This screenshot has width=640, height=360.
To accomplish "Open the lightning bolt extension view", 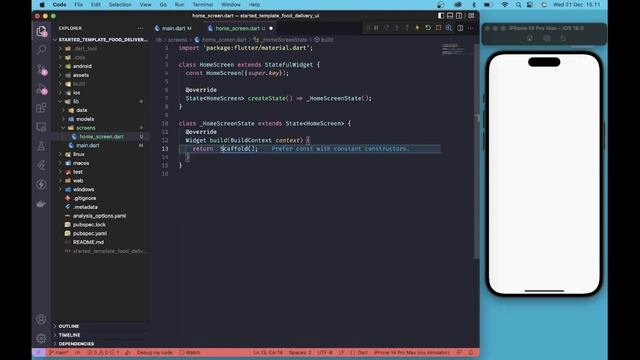I will (41, 184).
